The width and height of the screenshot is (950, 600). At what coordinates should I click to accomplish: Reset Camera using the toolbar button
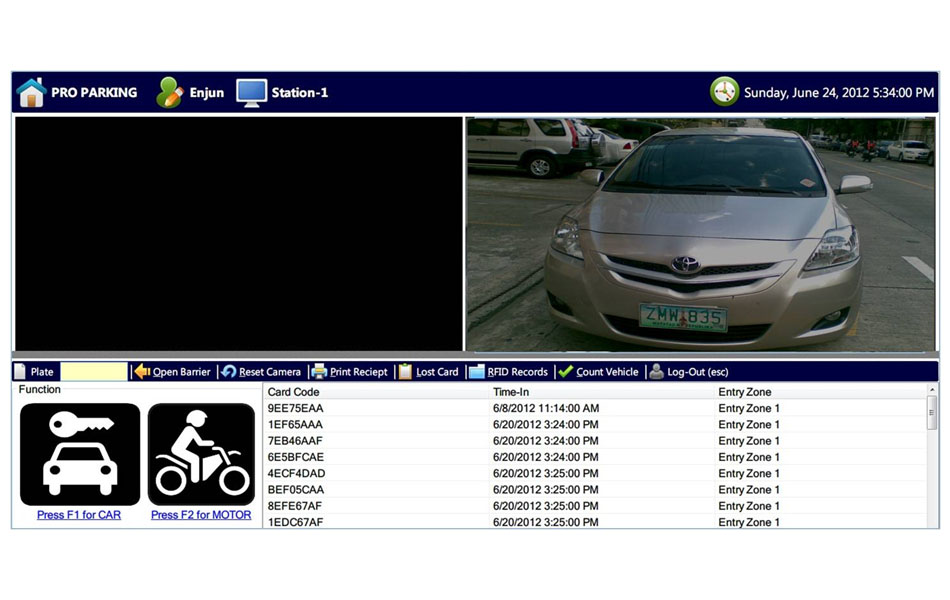(261, 372)
